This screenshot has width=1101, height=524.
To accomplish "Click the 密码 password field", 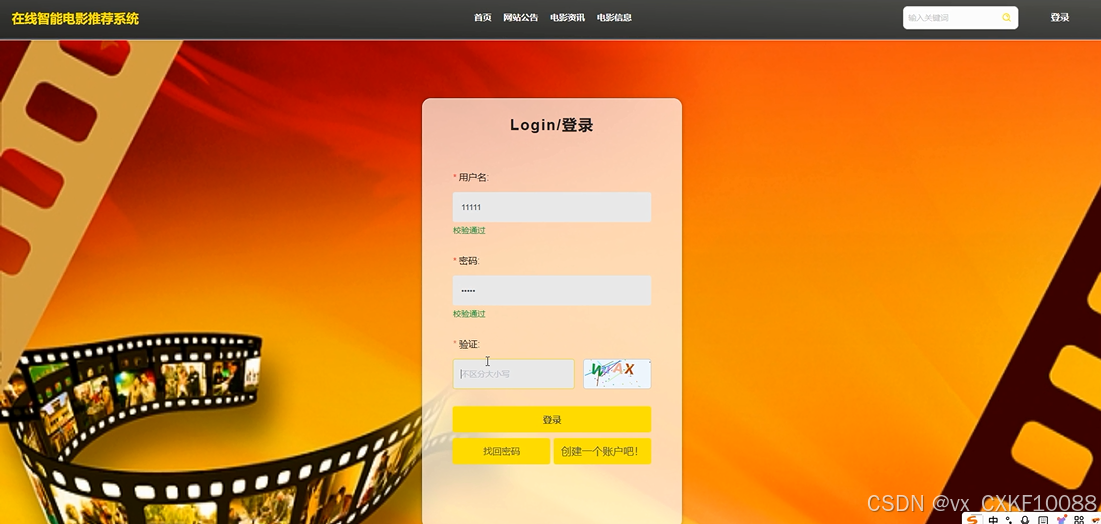I will pyautogui.click(x=552, y=290).
